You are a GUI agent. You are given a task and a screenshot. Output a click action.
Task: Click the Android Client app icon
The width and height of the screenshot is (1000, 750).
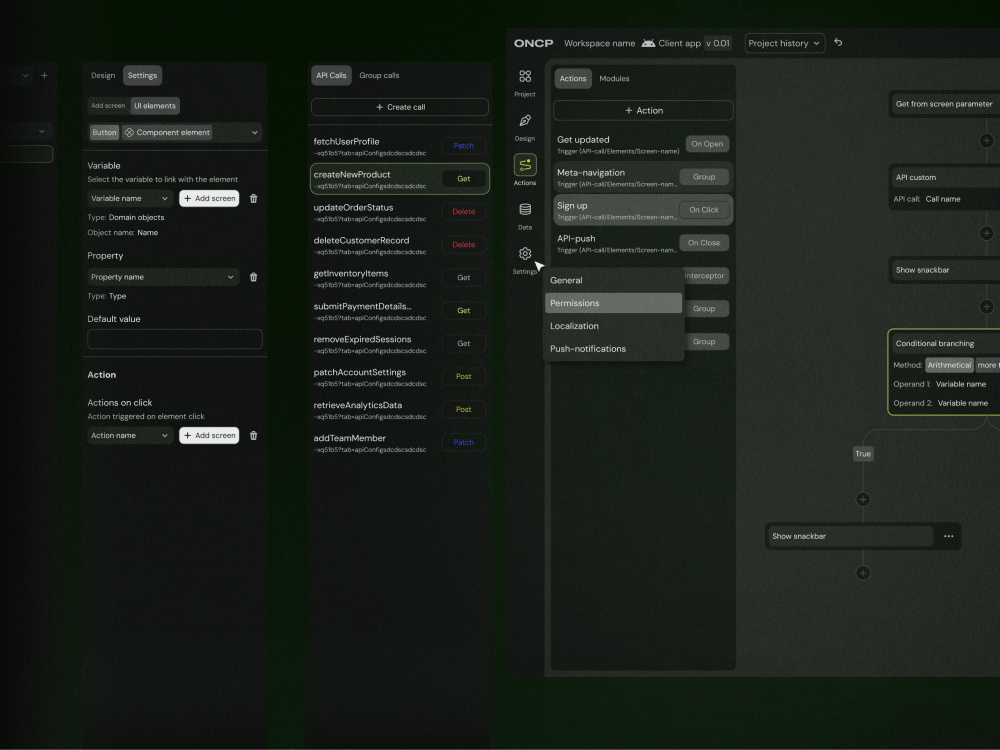point(648,43)
